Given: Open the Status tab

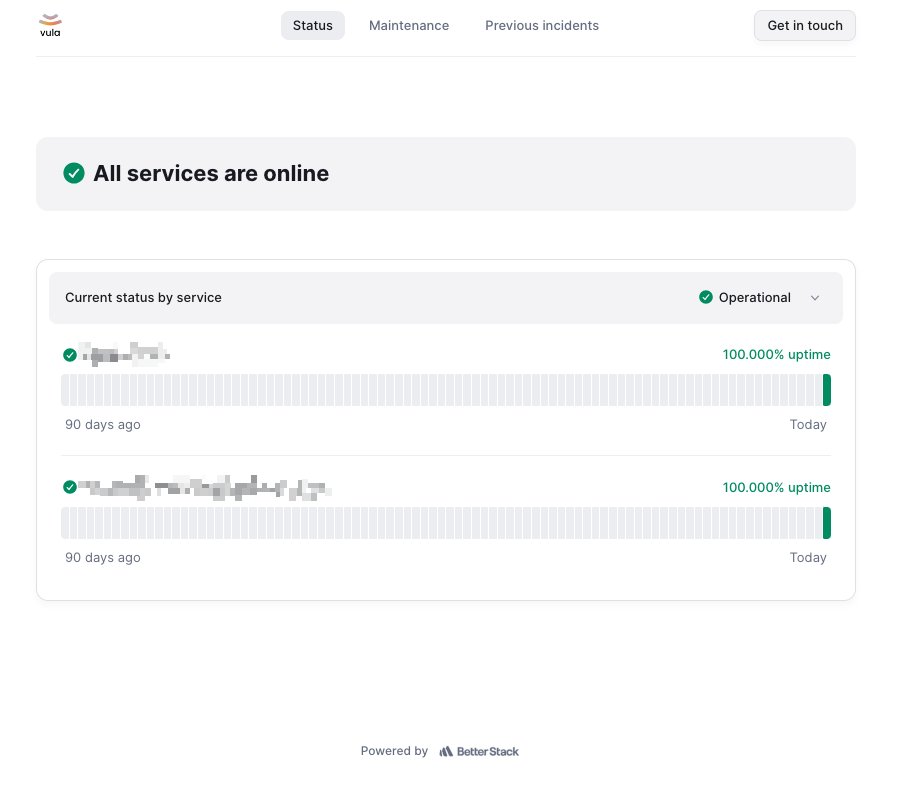Looking at the screenshot, I should (x=313, y=25).
